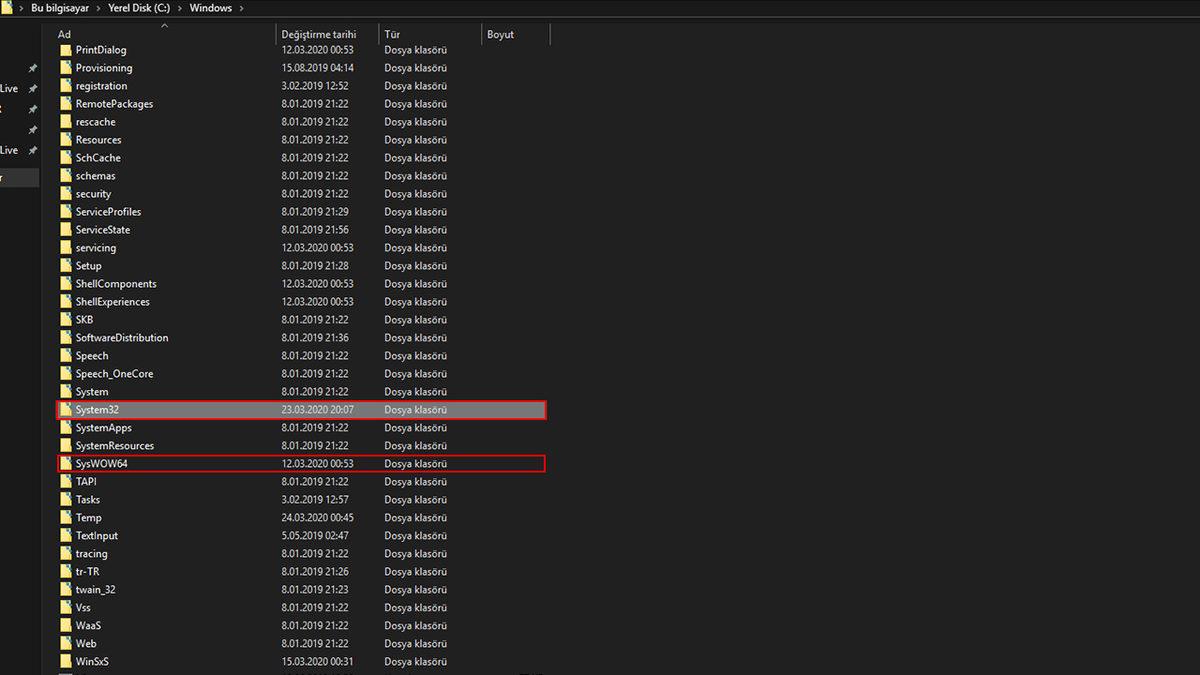Click the SysWOW64 folder icon
Viewport: 1200px width, 675px height.
[x=66, y=464]
